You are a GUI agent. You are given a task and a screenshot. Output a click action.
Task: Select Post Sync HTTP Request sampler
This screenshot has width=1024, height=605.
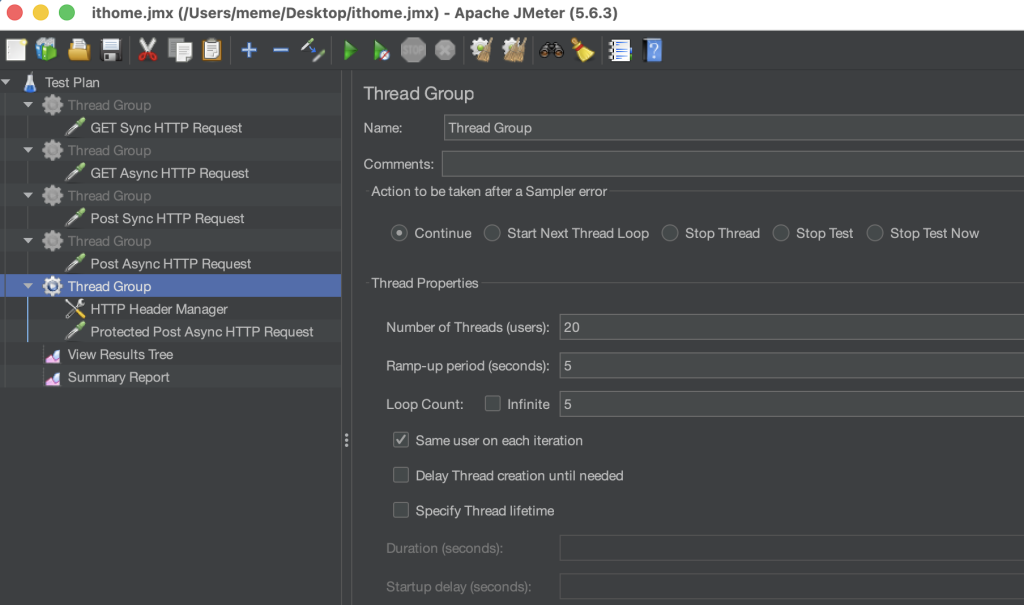[x=167, y=218]
